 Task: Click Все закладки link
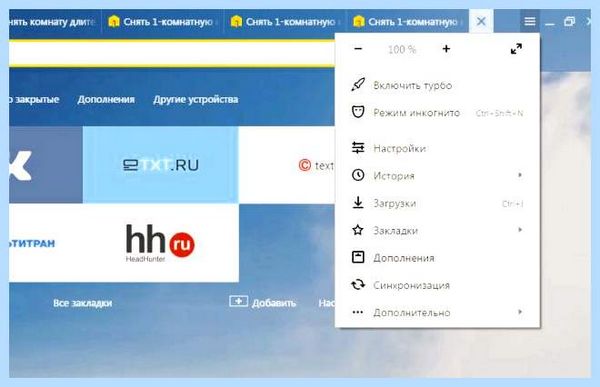pos(83,303)
